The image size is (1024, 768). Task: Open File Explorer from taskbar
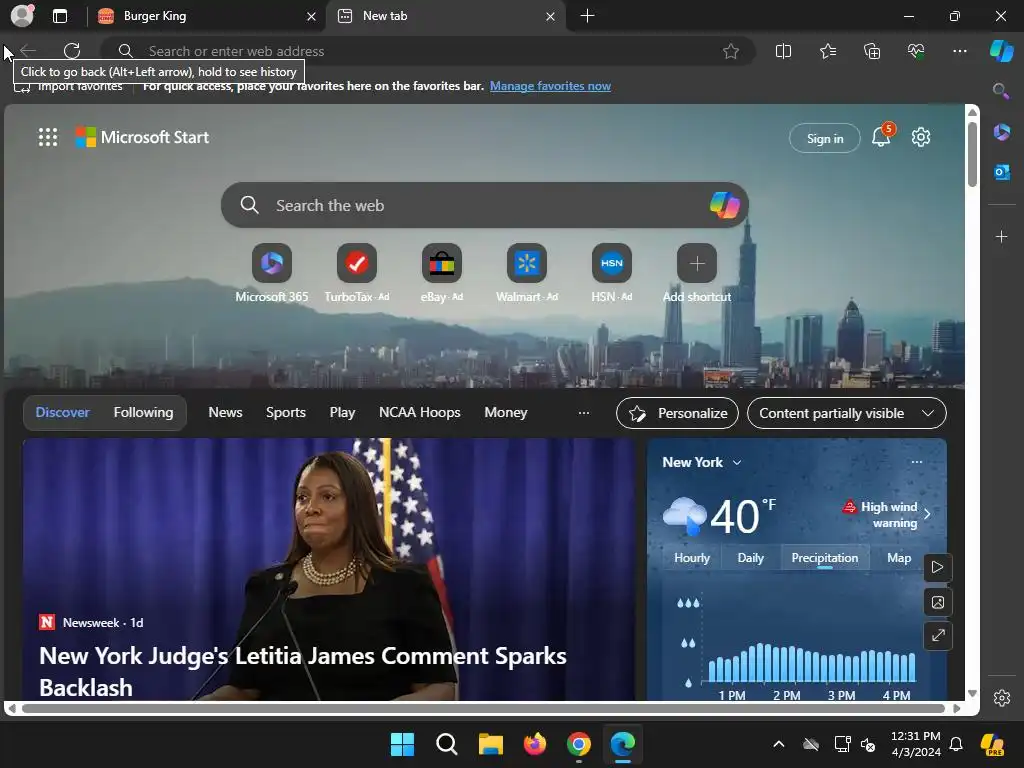click(x=490, y=744)
